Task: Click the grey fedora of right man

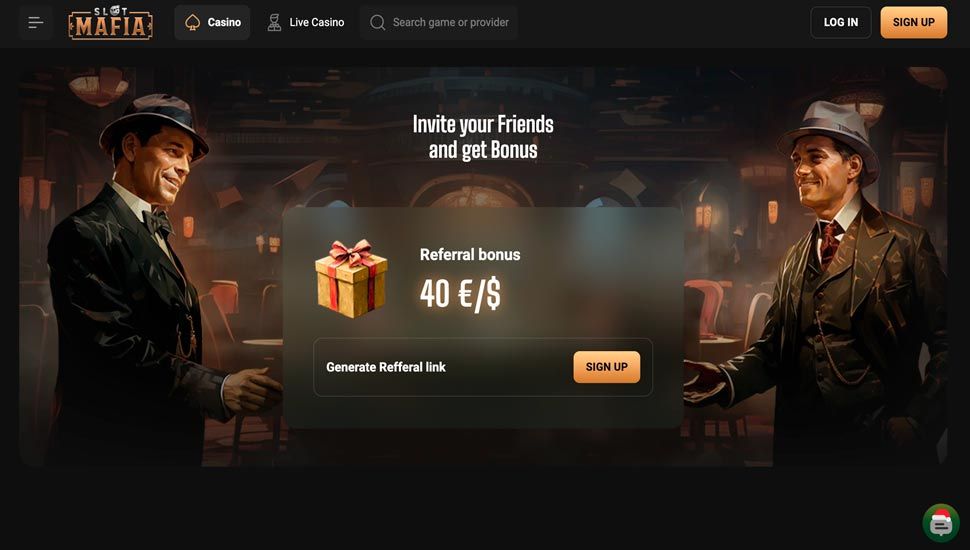Action: [829, 139]
